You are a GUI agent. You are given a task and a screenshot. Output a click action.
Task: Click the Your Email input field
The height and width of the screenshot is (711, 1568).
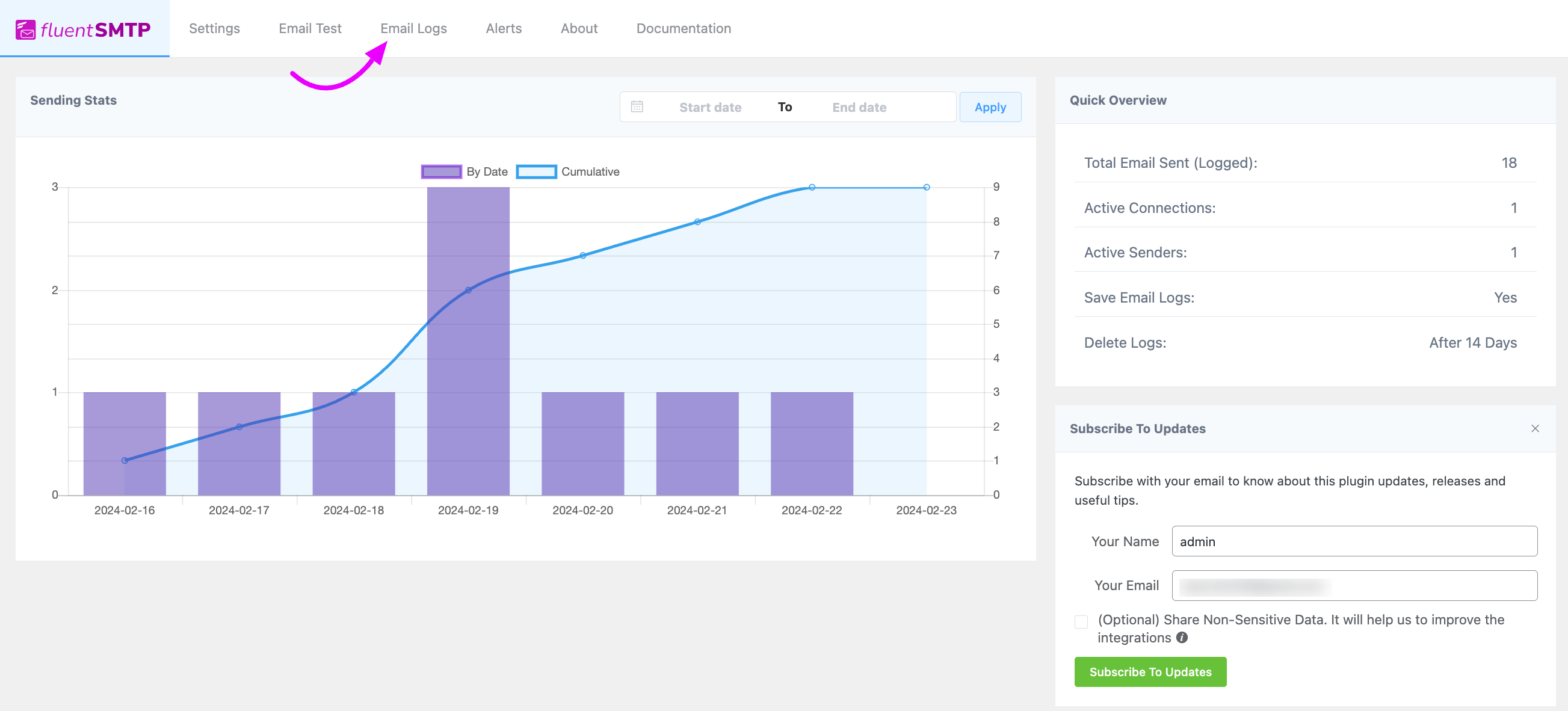tap(1354, 586)
